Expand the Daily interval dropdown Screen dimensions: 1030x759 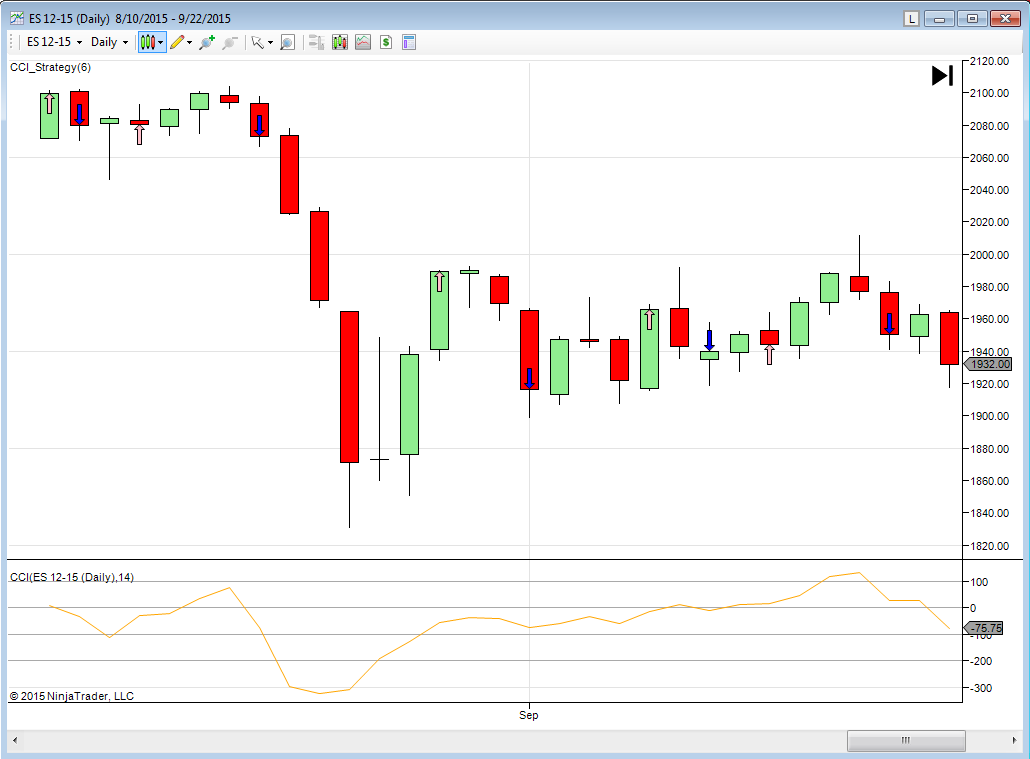coord(109,42)
